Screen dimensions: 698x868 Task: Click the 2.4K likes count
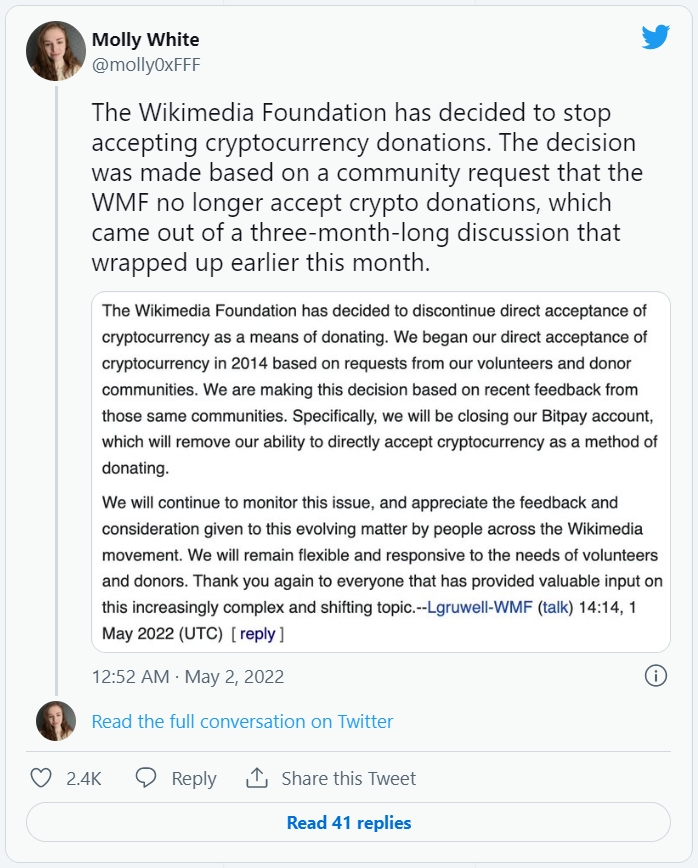[84, 778]
